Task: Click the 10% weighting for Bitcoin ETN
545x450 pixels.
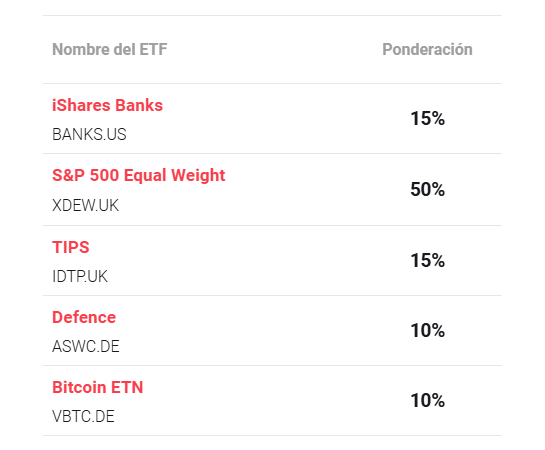Action: [428, 400]
